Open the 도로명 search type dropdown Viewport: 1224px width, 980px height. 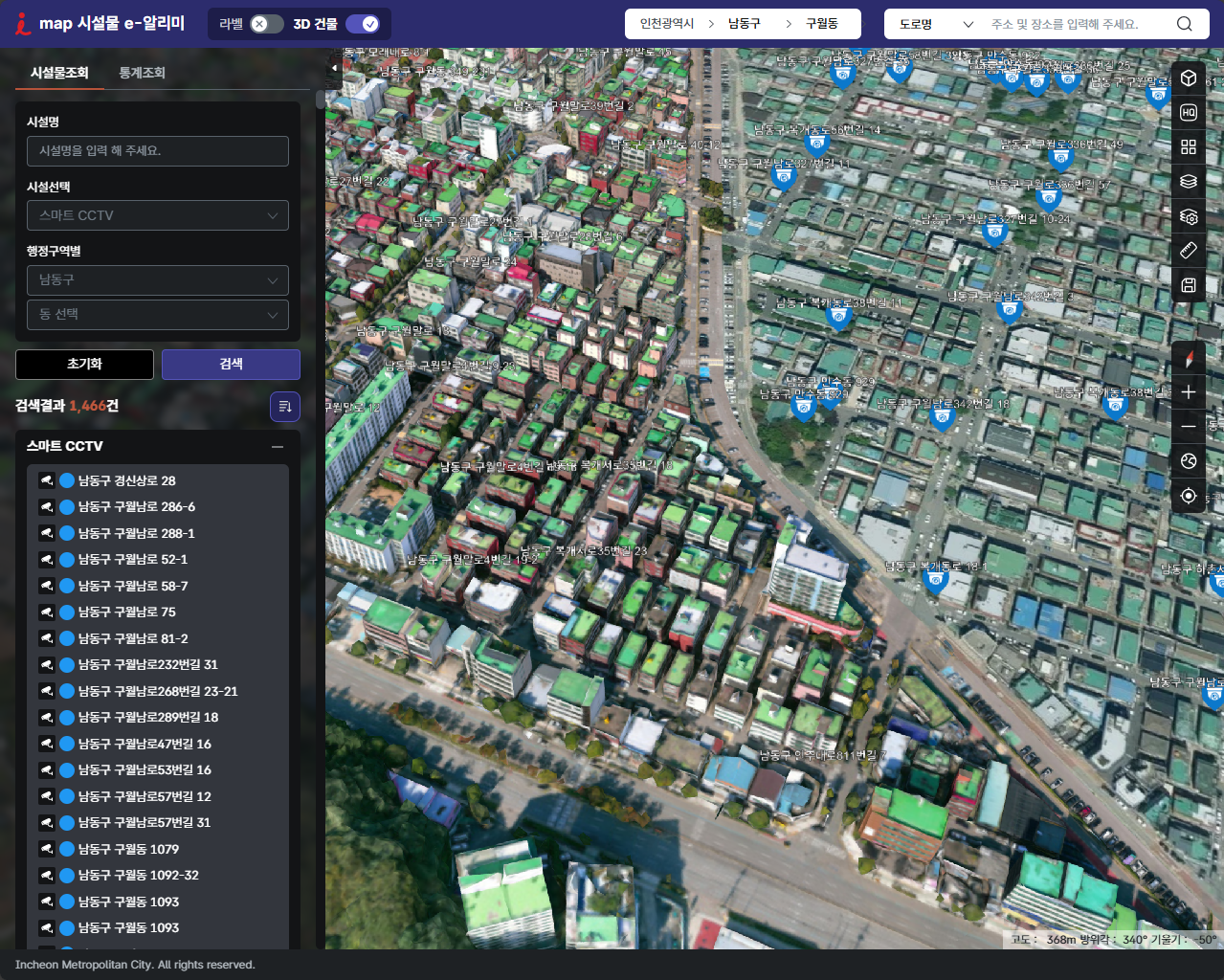[x=935, y=24]
